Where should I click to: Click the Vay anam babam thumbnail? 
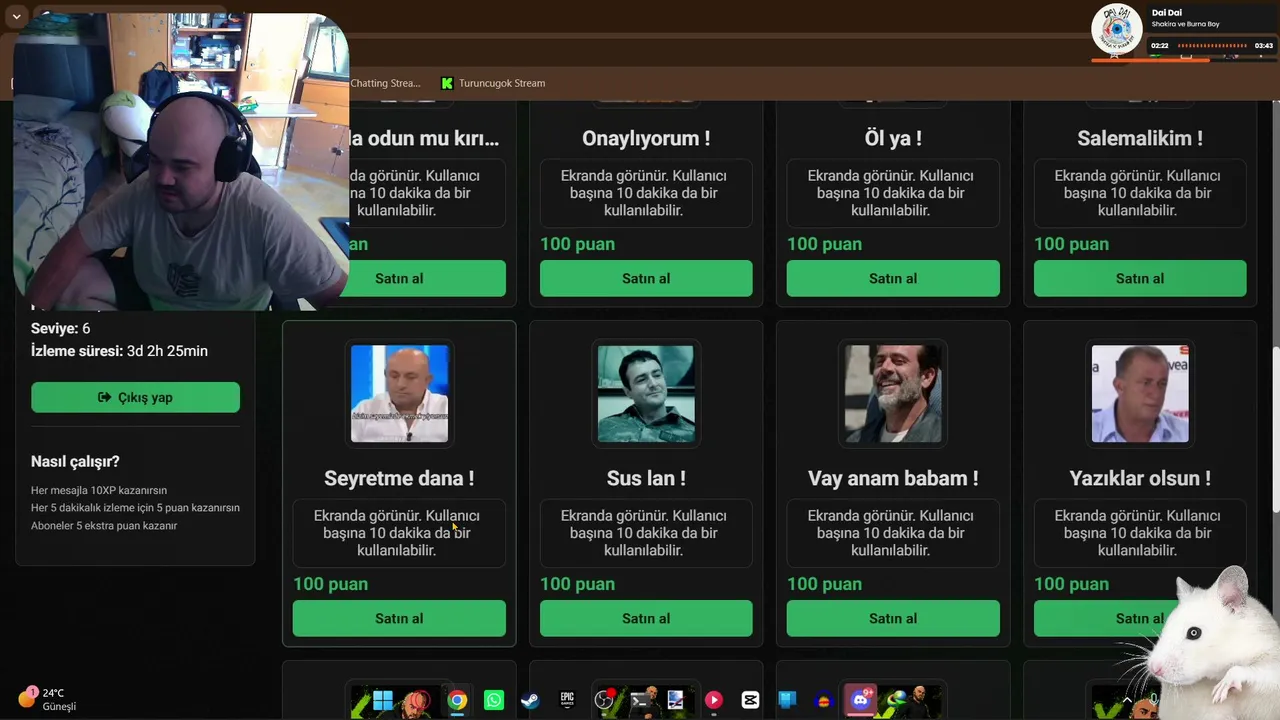pyautogui.click(x=893, y=393)
